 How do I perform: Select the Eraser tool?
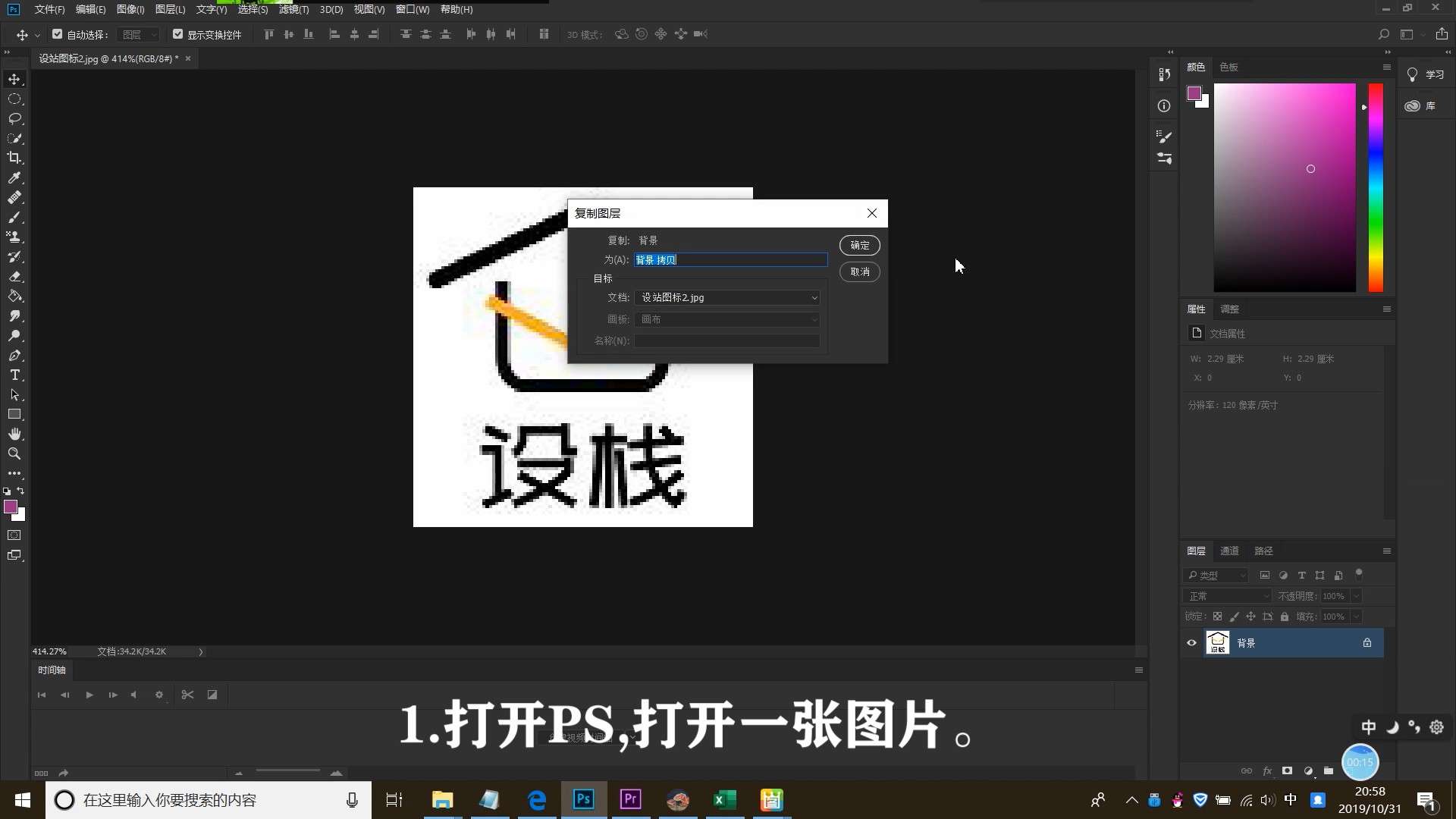pos(14,277)
